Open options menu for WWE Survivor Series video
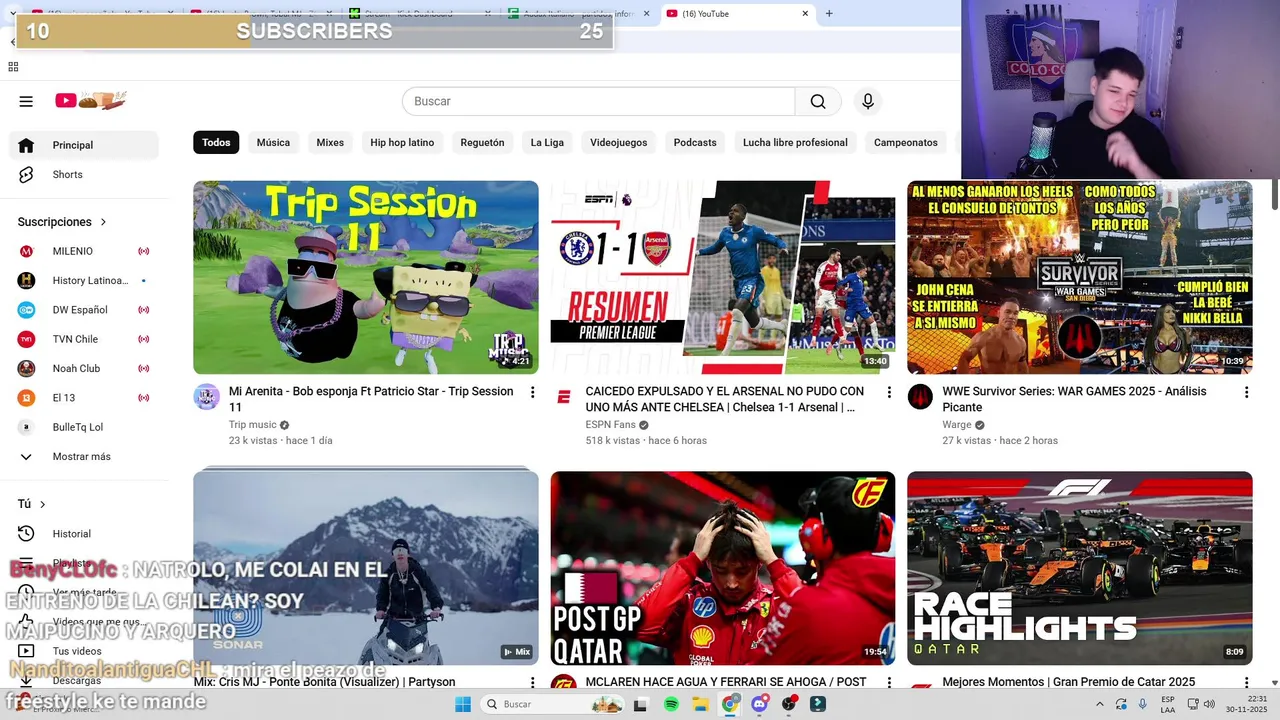This screenshot has width=1280, height=720. click(x=1246, y=392)
